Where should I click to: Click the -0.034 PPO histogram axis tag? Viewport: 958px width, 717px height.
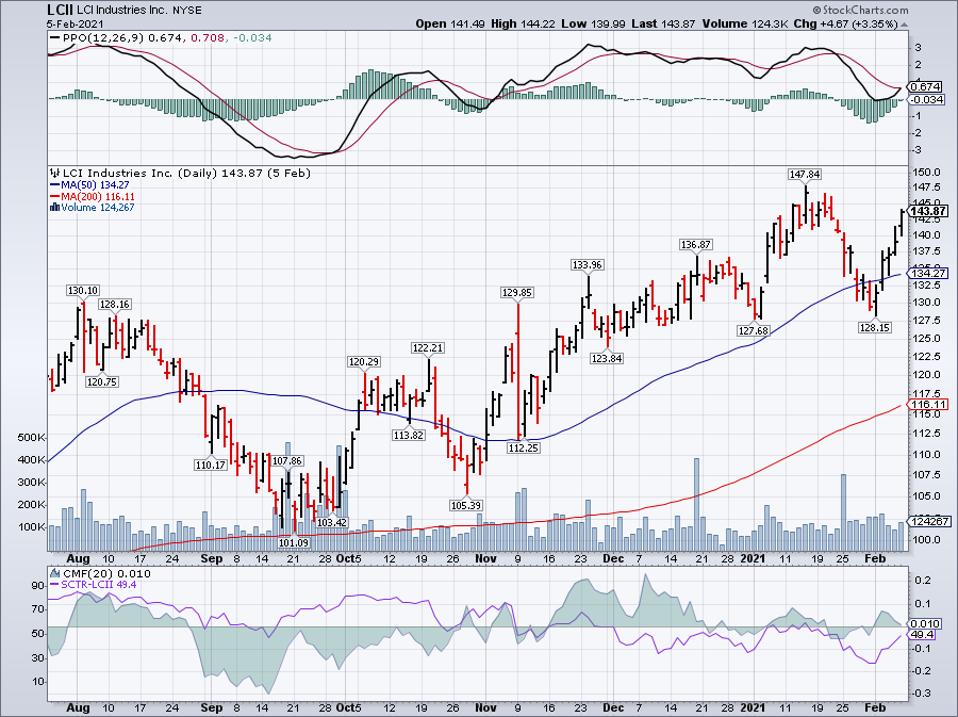tap(928, 100)
